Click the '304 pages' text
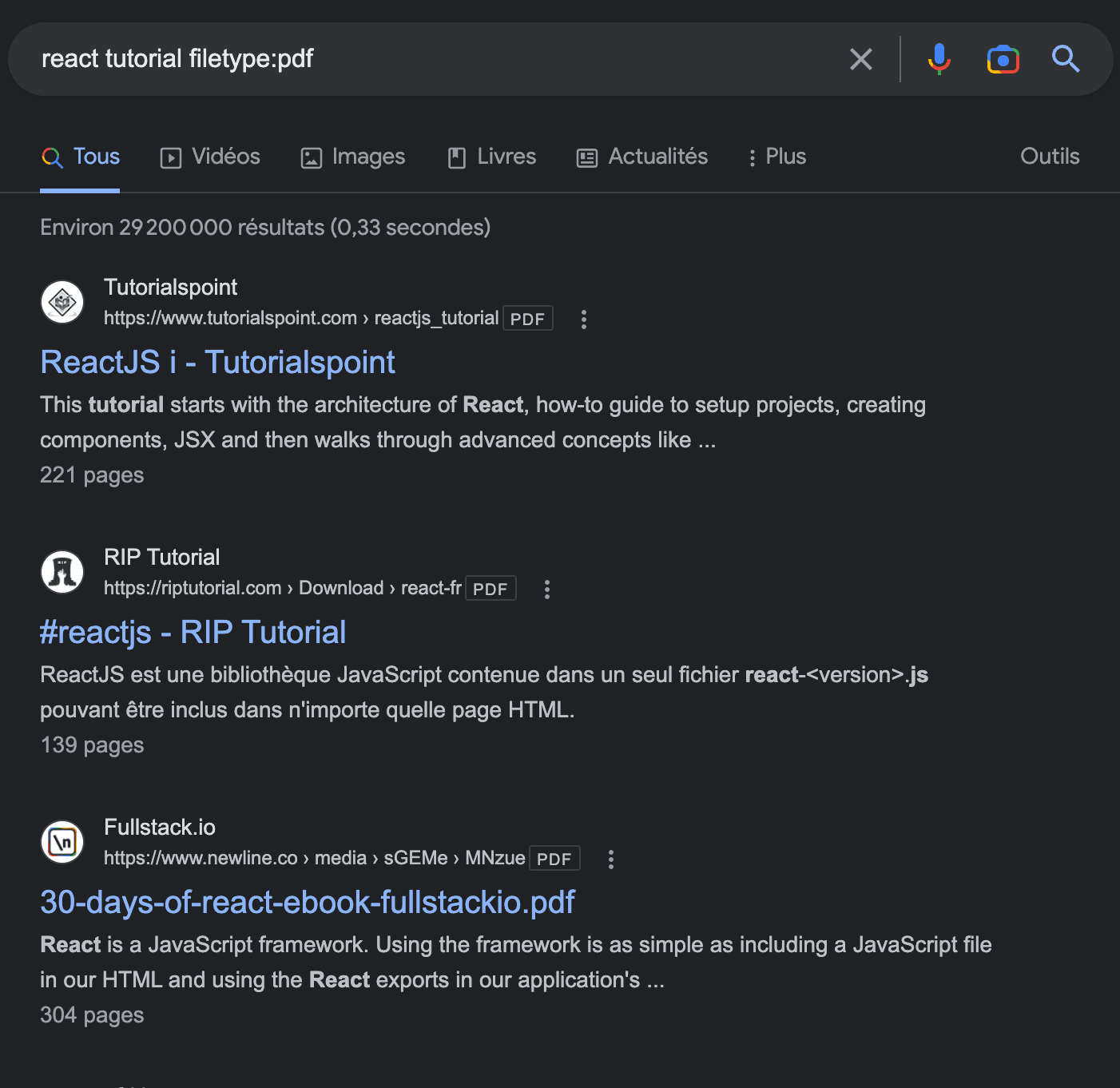1120x1088 pixels. [92, 1015]
